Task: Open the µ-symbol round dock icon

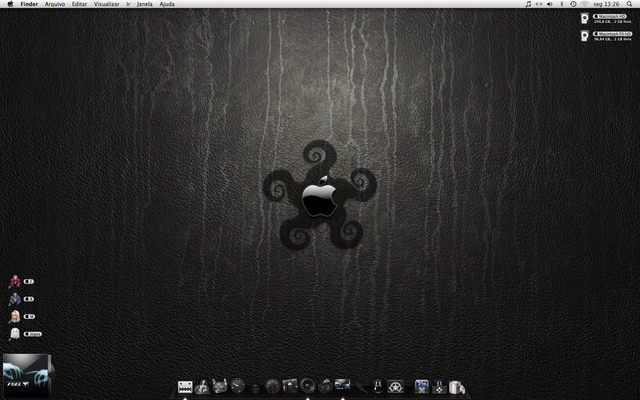Action: click(378, 386)
